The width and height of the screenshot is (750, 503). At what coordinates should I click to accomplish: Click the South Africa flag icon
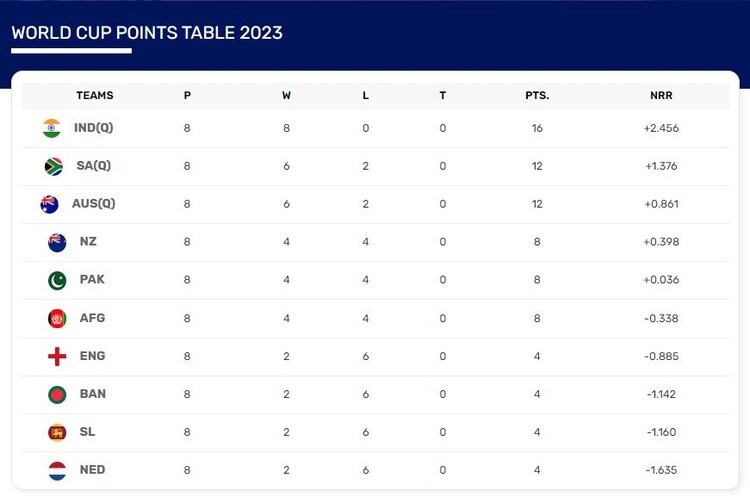(x=54, y=166)
